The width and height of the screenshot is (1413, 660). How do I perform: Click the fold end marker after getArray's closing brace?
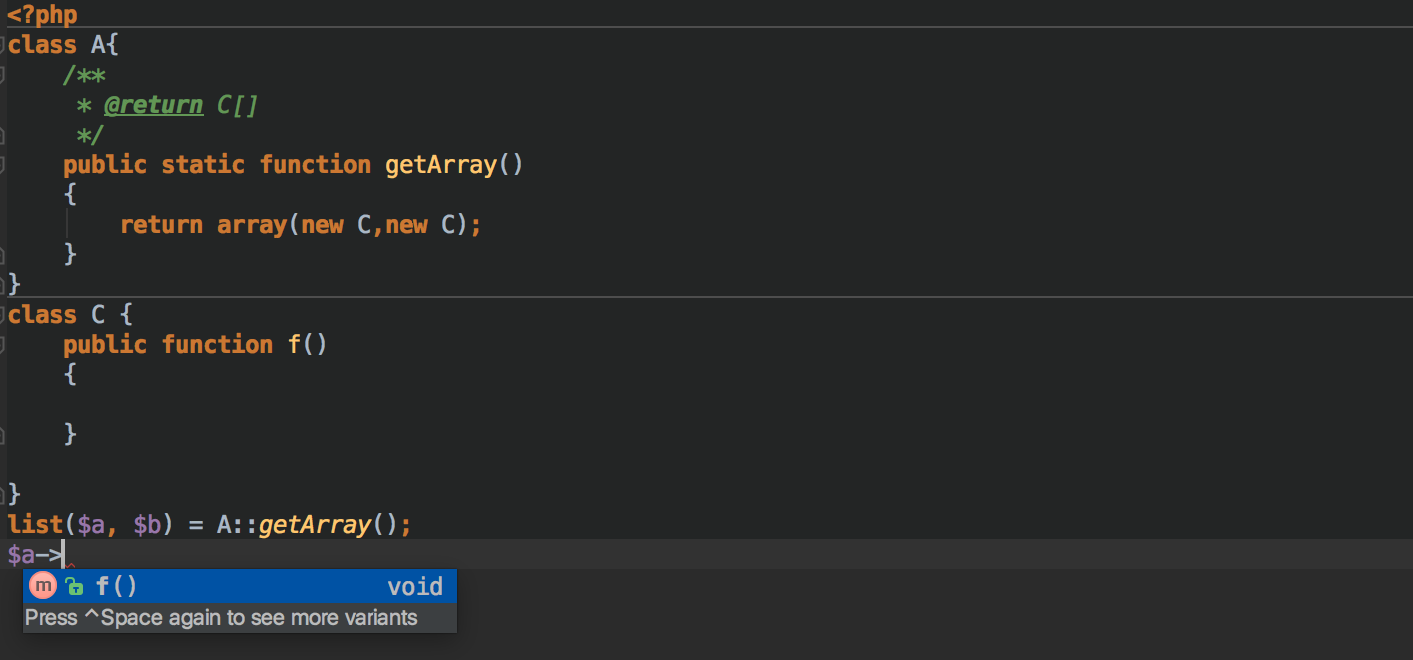tap(3, 254)
